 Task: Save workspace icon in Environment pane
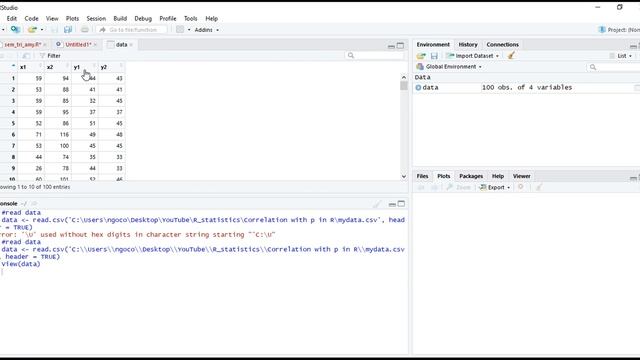pos(434,56)
